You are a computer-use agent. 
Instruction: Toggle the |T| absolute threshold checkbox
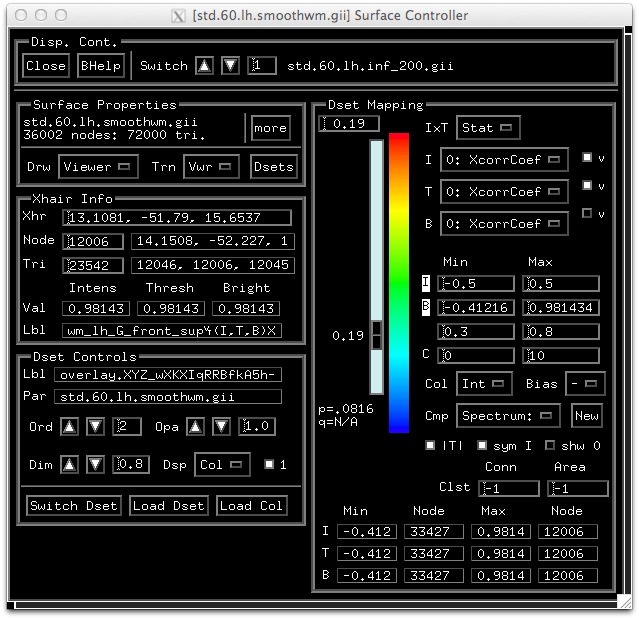(430, 445)
